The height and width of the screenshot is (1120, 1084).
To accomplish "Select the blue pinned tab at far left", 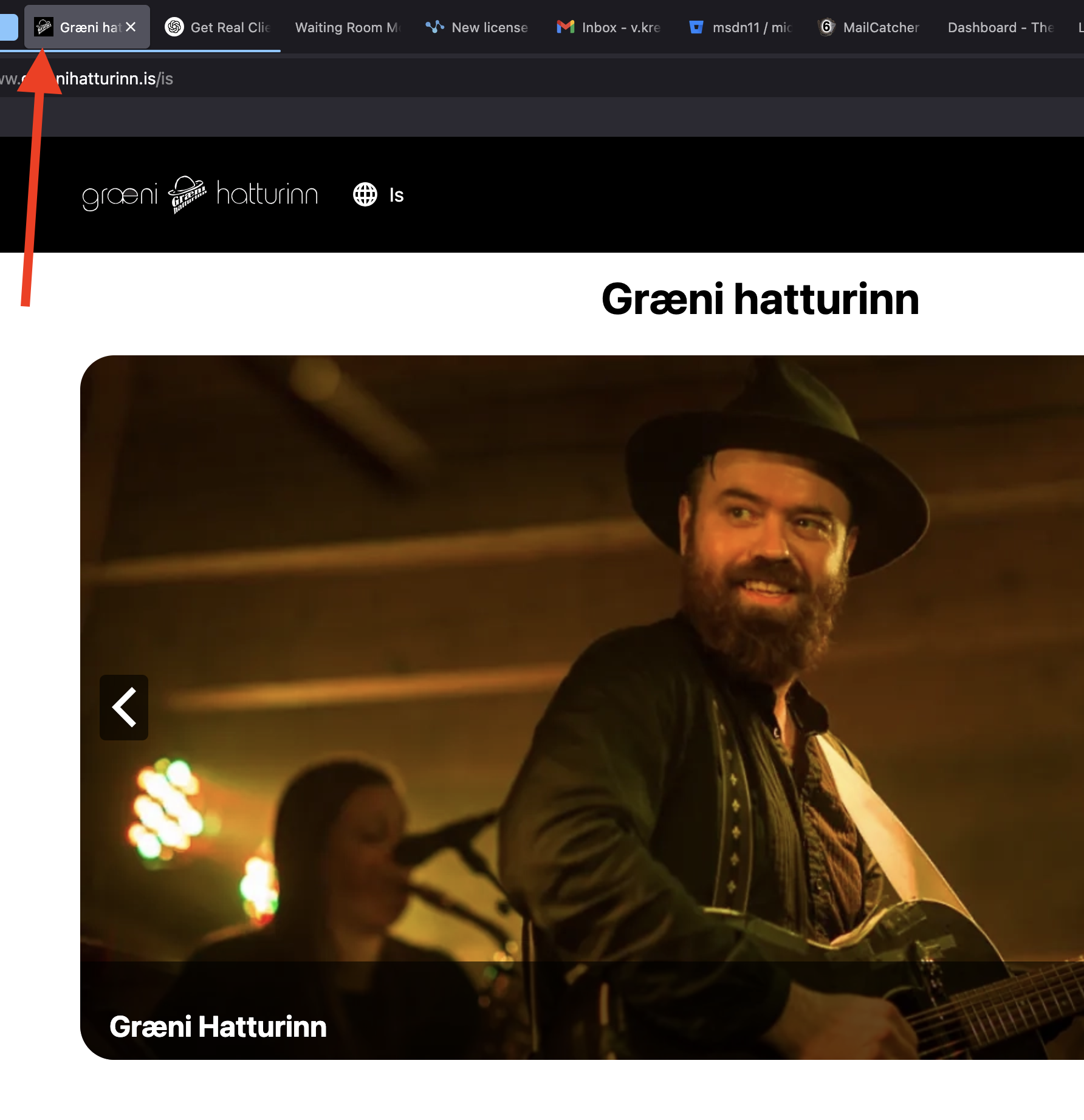I will point(9,27).
